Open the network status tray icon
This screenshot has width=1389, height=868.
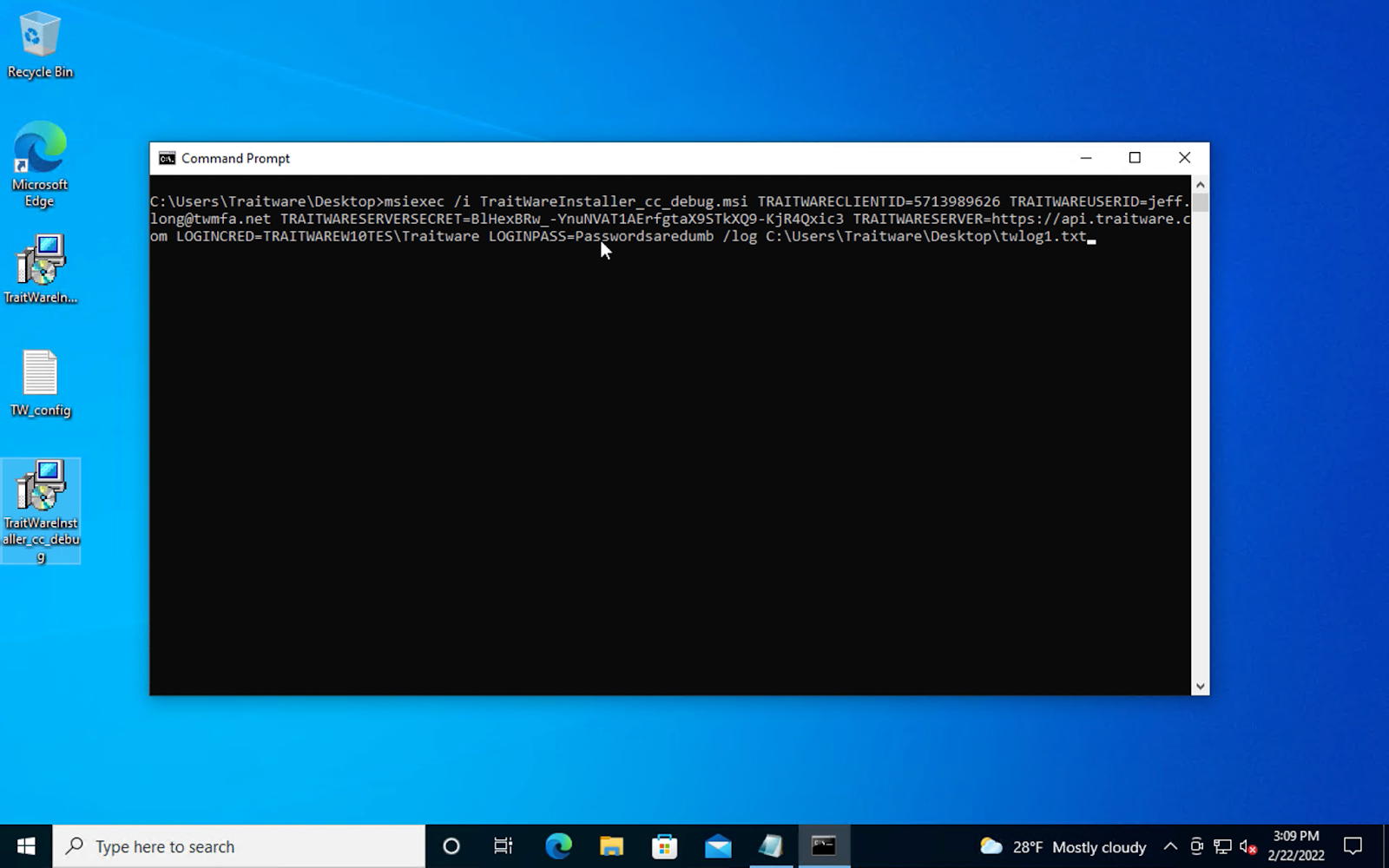pos(1222,846)
